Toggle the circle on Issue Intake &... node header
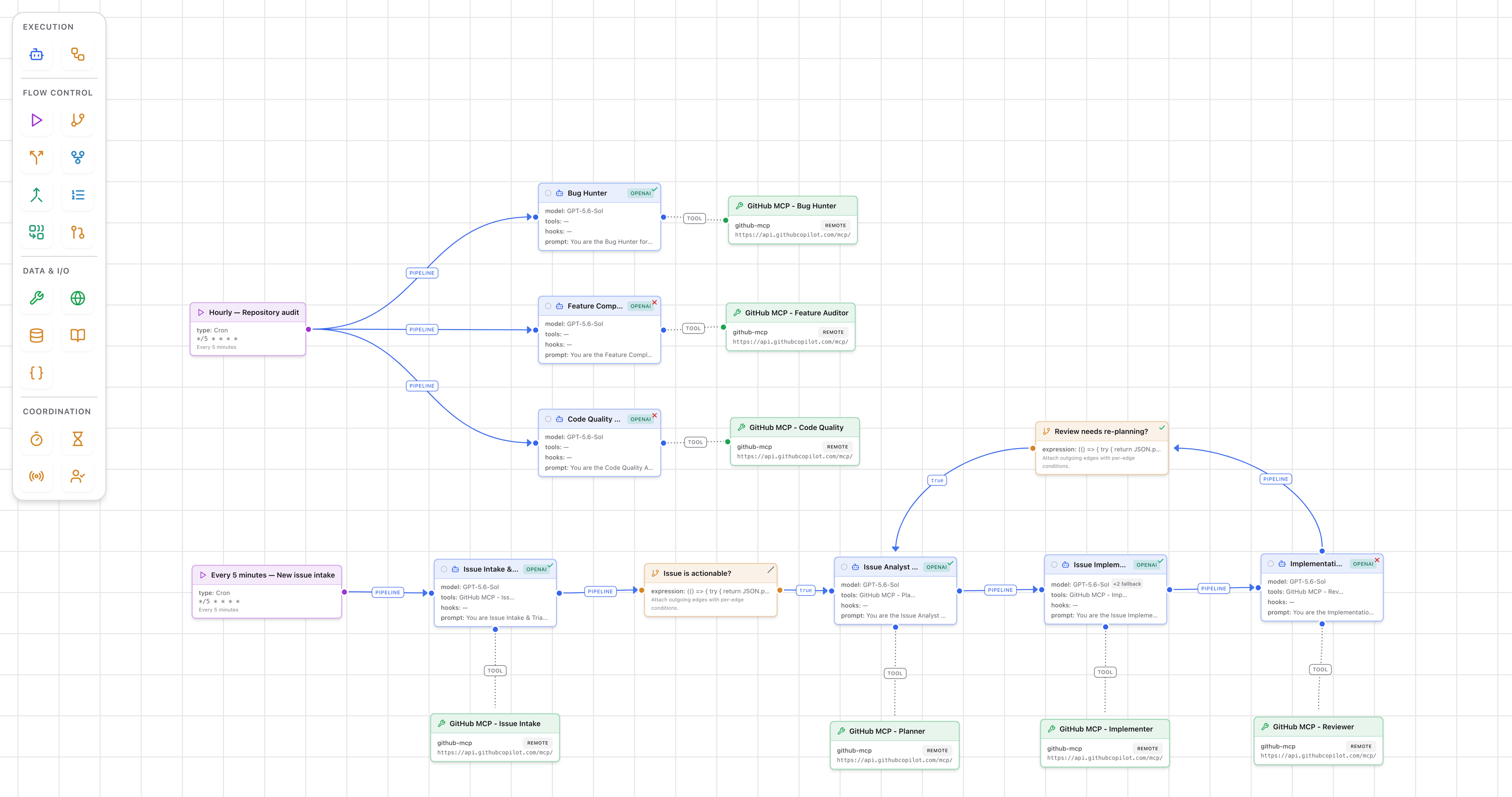 point(444,569)
